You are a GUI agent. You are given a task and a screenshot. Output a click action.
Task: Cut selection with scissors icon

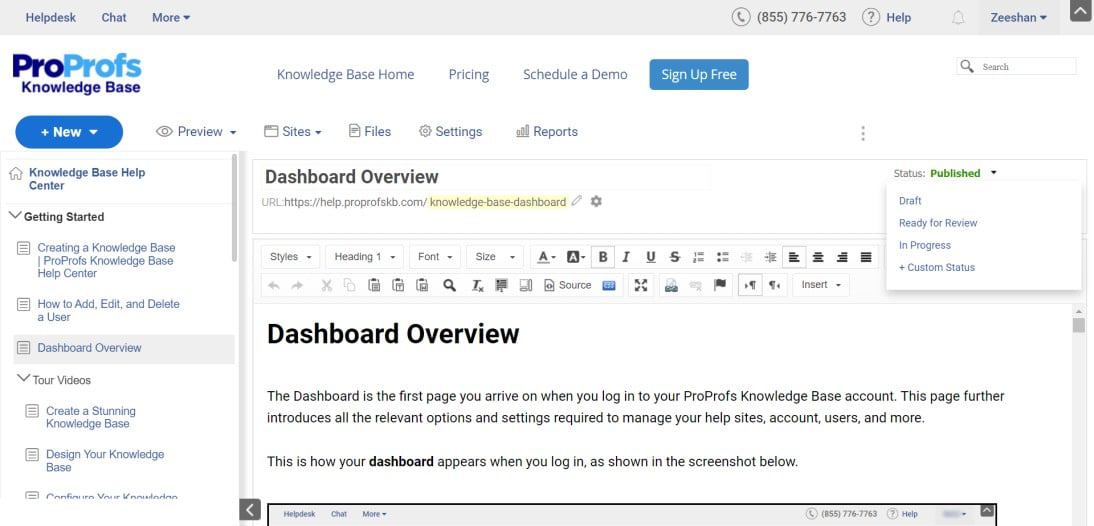coord(327,285)
